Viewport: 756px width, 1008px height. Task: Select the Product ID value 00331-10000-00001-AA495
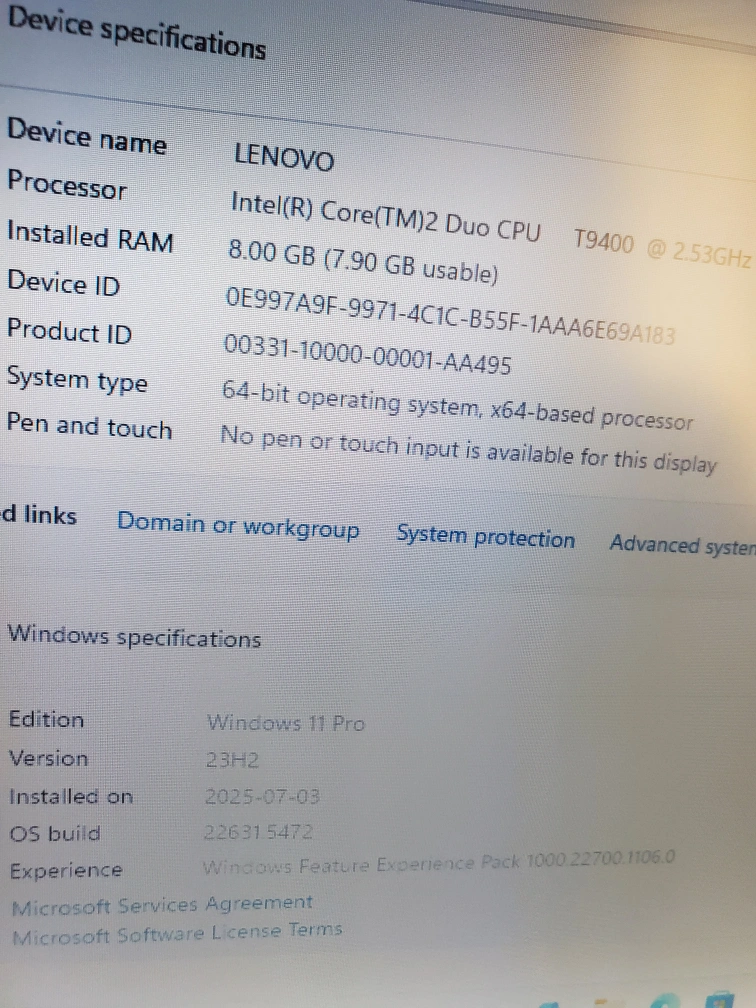(x=367, y=355)
